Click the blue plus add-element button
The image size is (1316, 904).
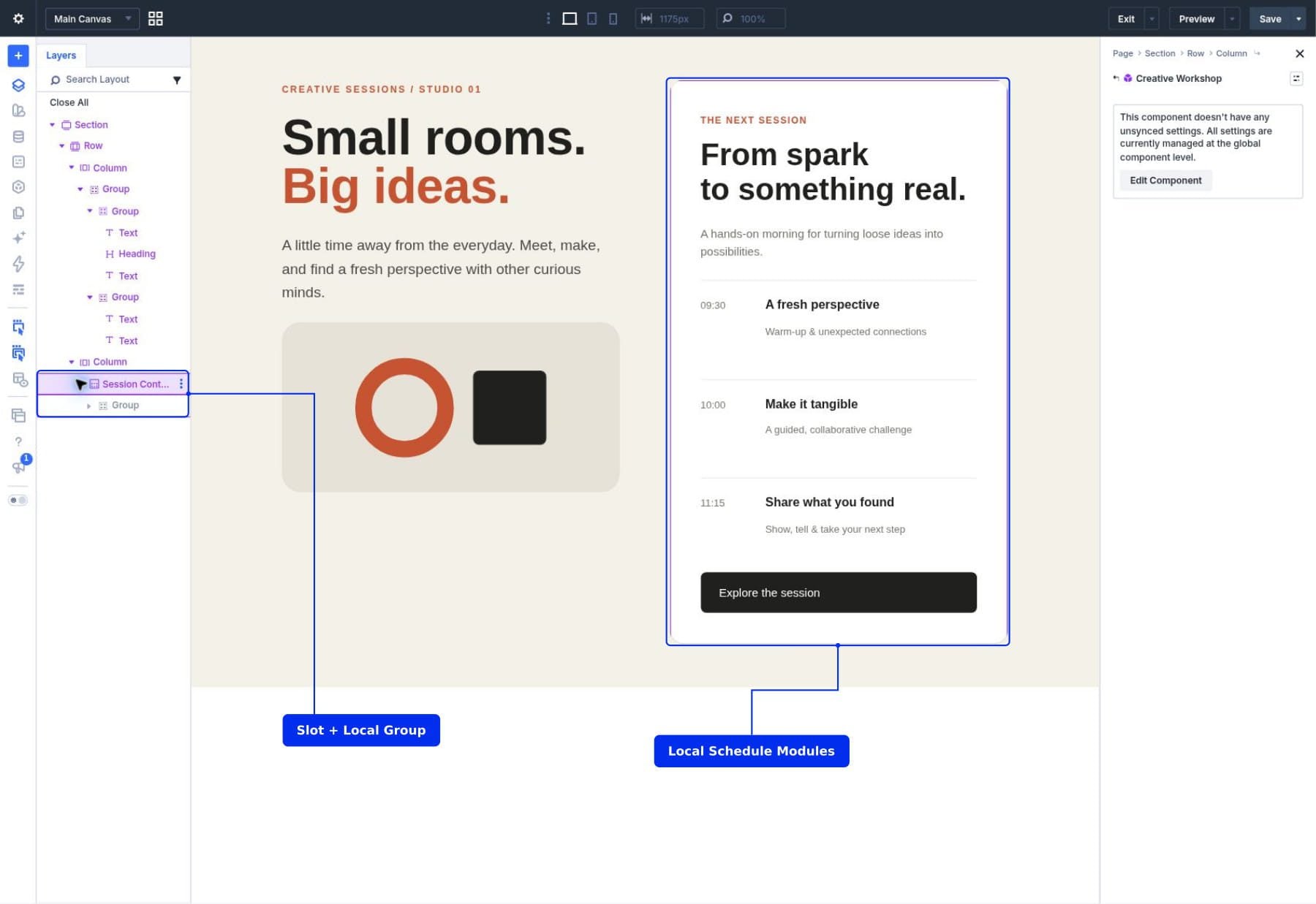click(x=18, y=56)
